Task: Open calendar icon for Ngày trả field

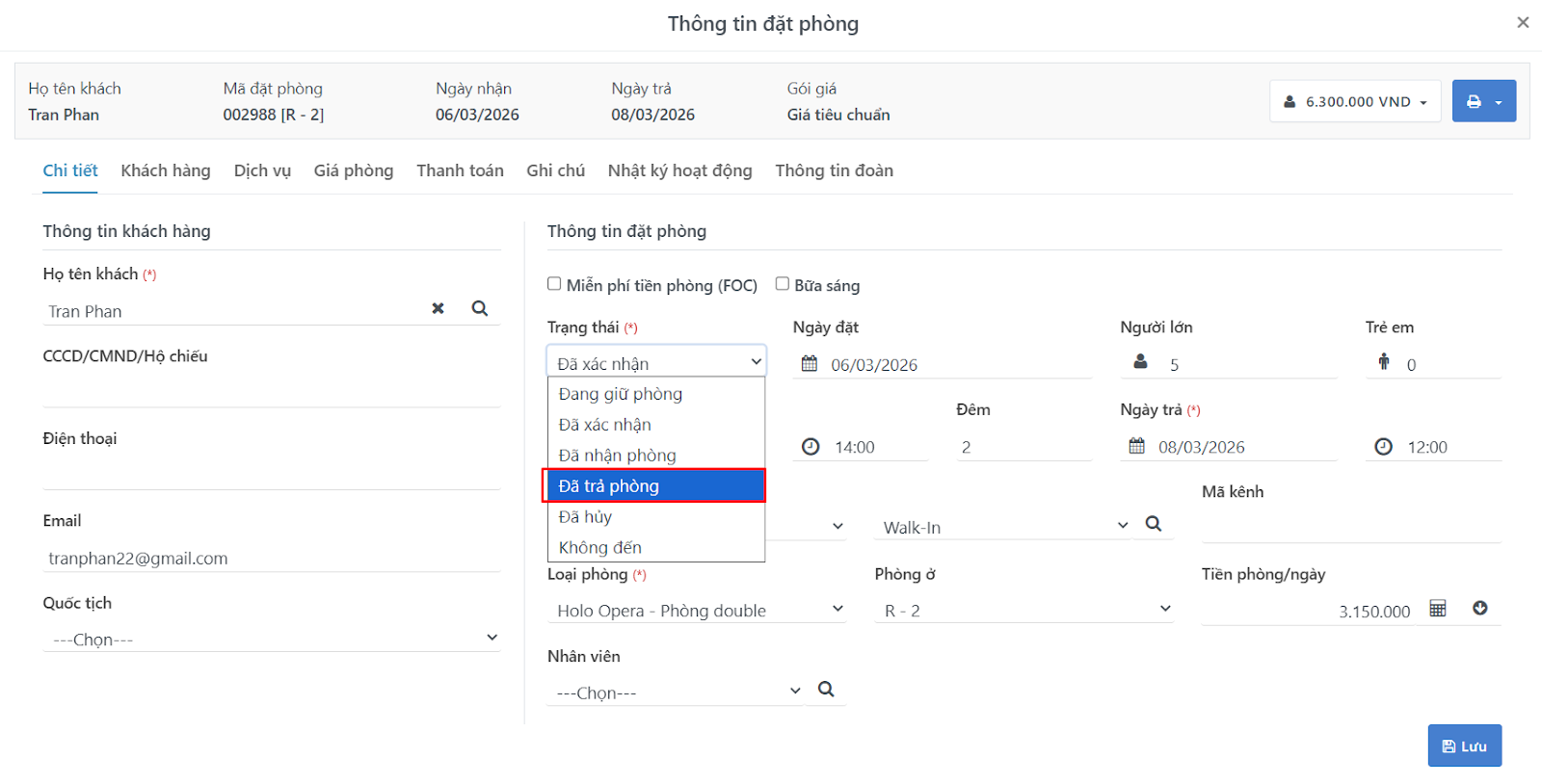Action: [x=1137, y=446]
